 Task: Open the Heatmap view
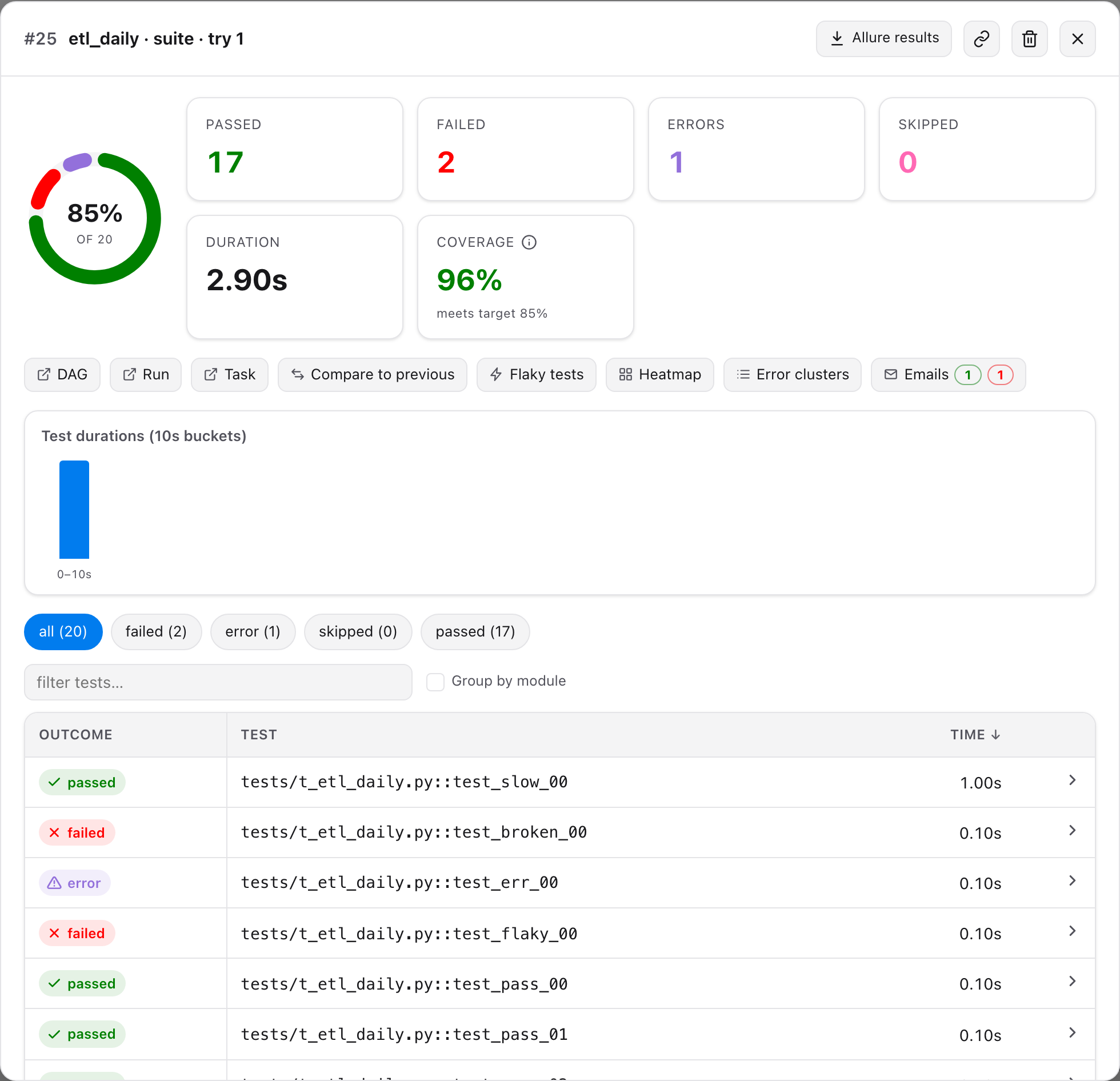[x=660, y=375]
